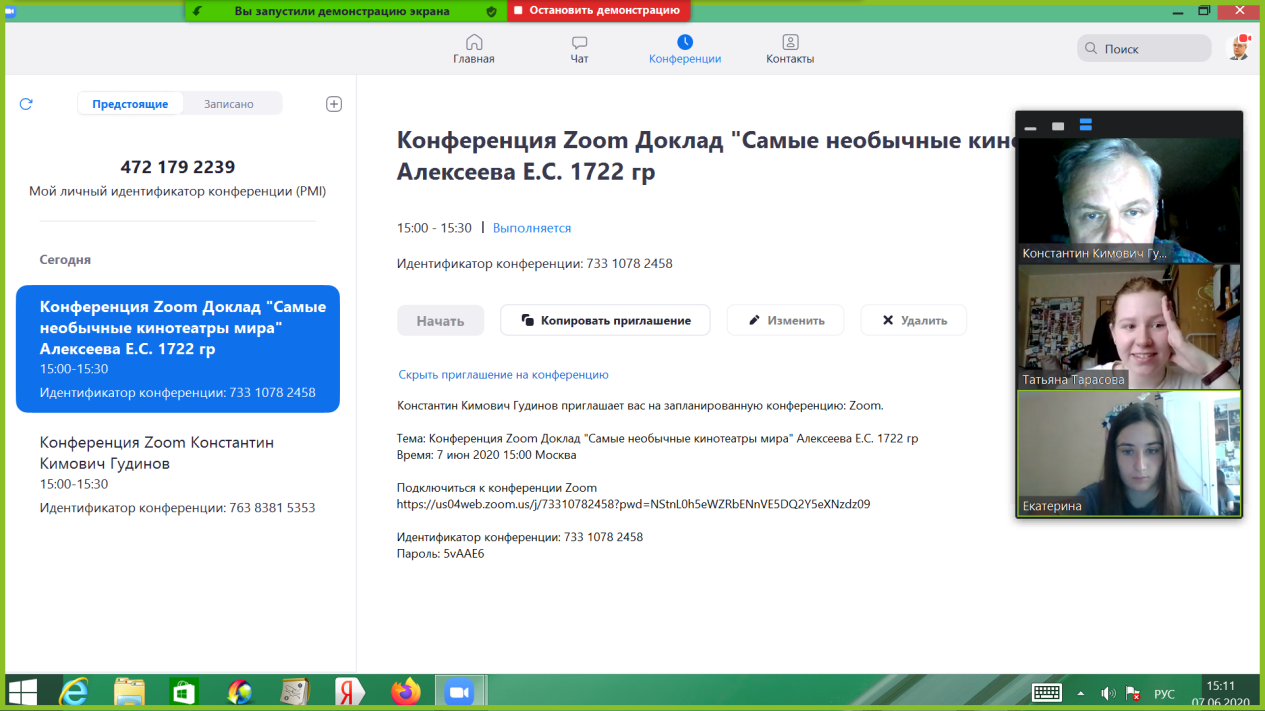The image size is (1265, 711).
Task: Copy invitation with Копировать приглашение
Action: 605,320
